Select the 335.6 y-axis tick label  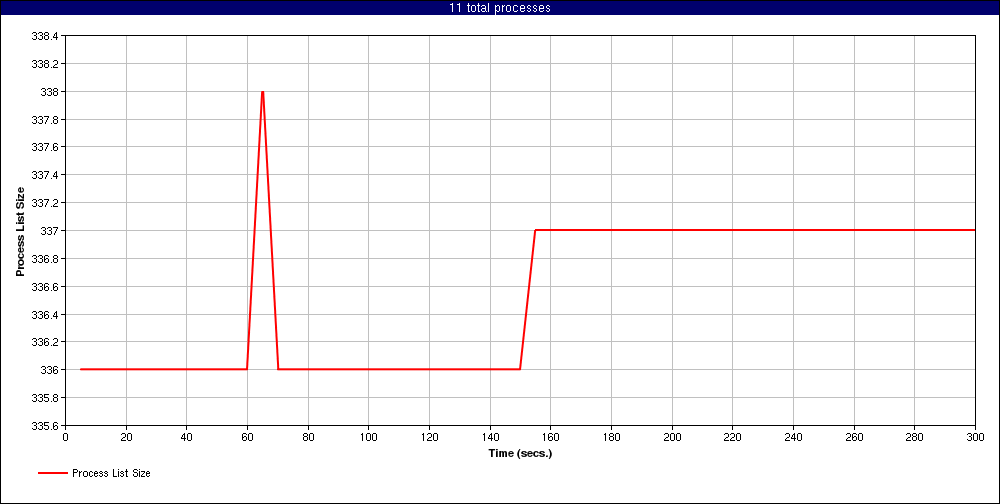pos(46,425)
